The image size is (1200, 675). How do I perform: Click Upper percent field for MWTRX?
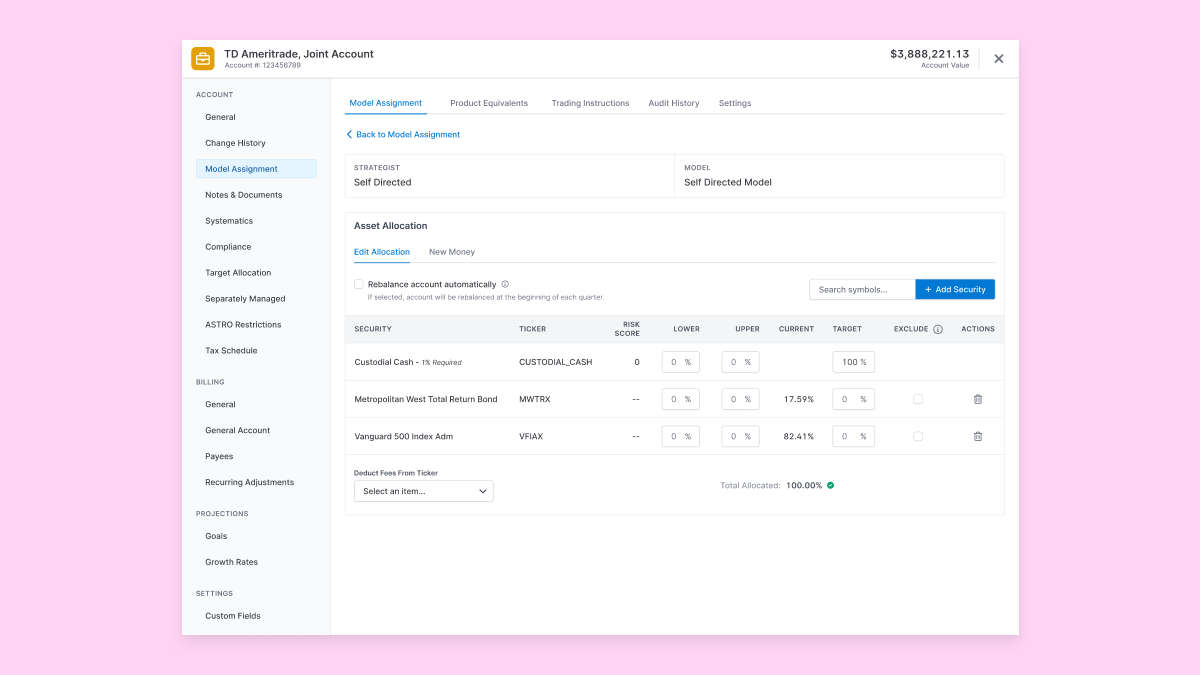[x=741, y=399]
